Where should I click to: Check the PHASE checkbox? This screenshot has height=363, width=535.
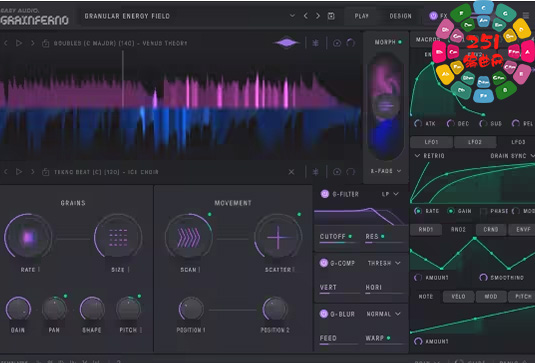tap(483, 211)
